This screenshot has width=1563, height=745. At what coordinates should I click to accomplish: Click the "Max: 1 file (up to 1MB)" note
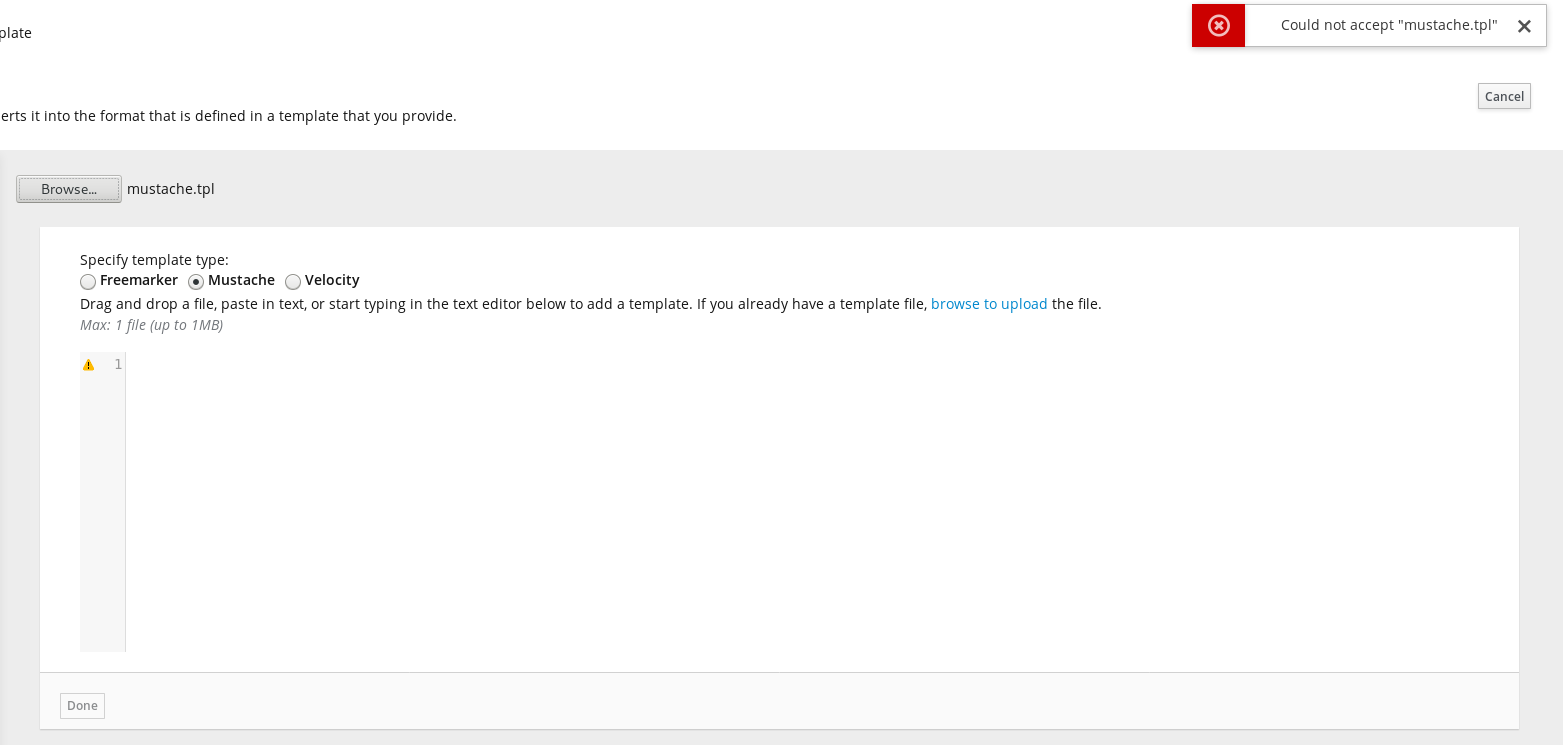pos(151,325)
